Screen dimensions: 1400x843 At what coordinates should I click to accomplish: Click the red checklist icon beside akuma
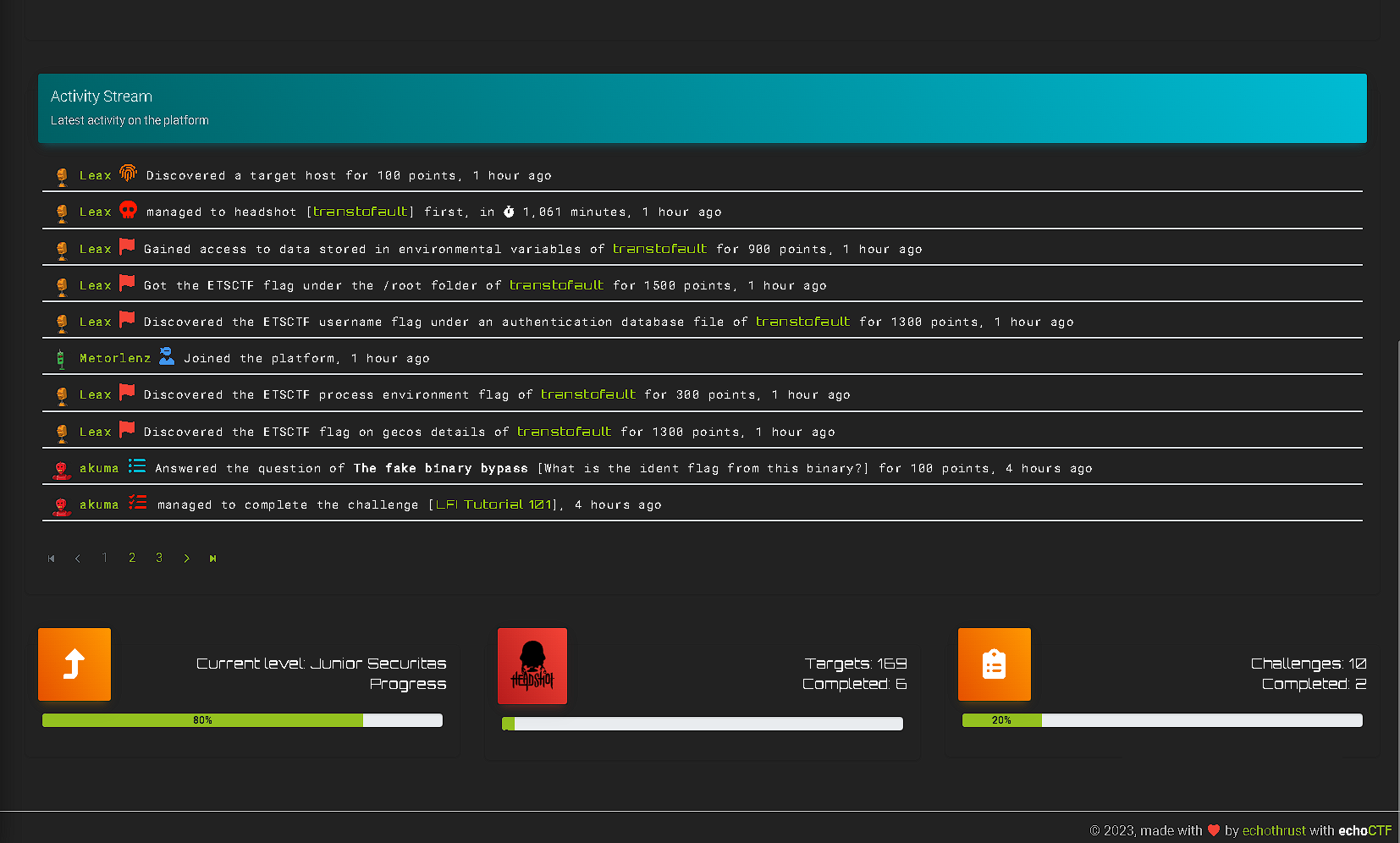pyautogui.click(x=137, y=503)
